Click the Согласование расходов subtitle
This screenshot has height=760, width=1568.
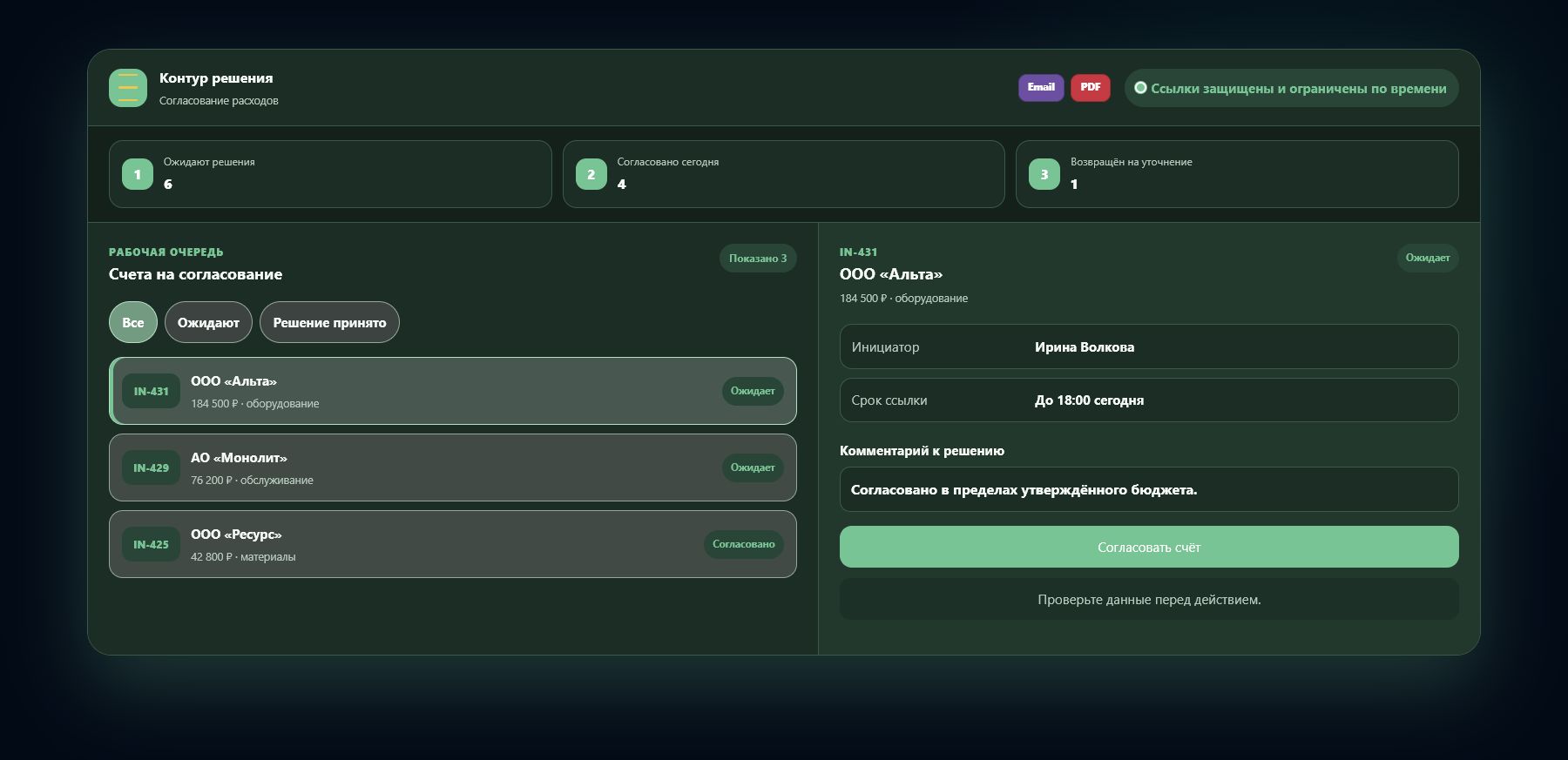tap(219, 100)
